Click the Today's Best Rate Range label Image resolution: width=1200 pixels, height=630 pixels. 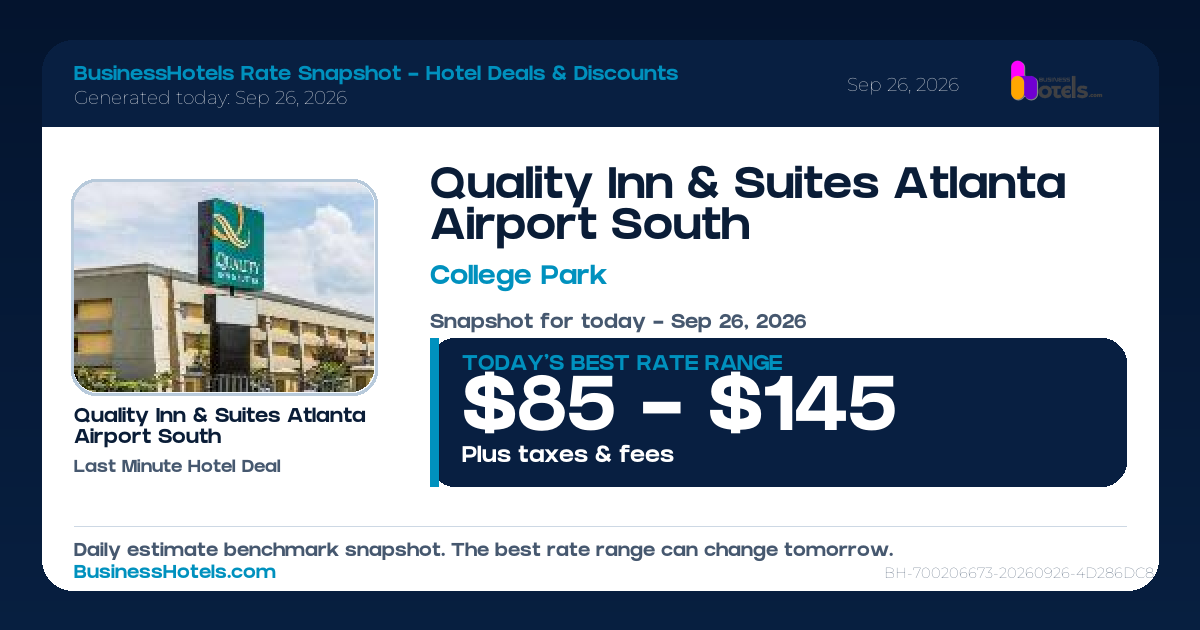622,362
